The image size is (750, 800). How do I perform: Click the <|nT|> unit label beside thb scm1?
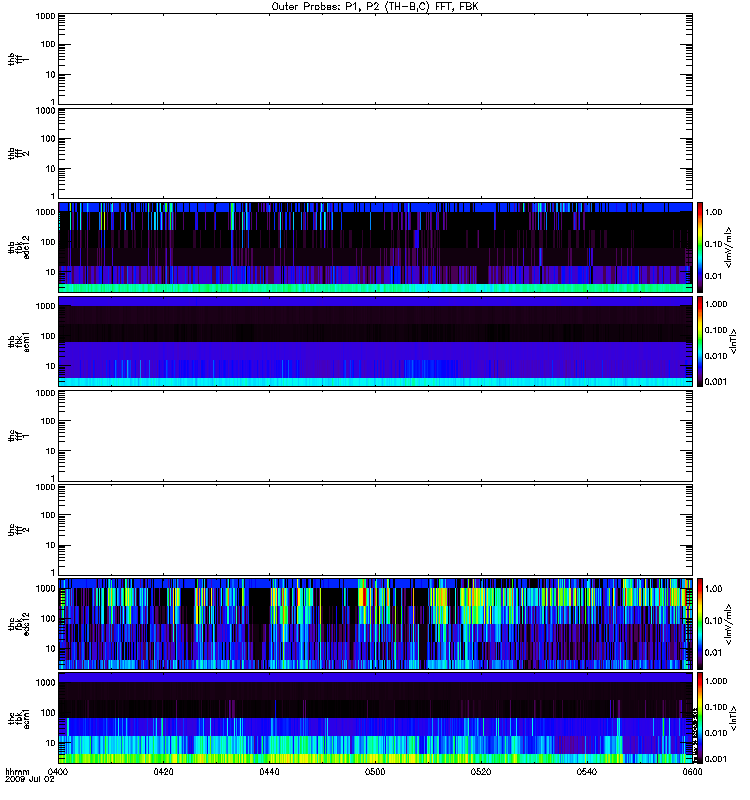point(734,341)
